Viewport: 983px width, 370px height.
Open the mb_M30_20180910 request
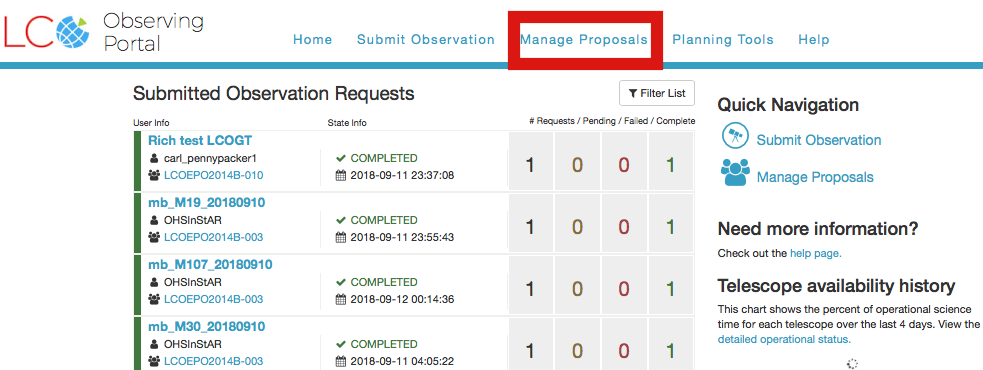206,327
